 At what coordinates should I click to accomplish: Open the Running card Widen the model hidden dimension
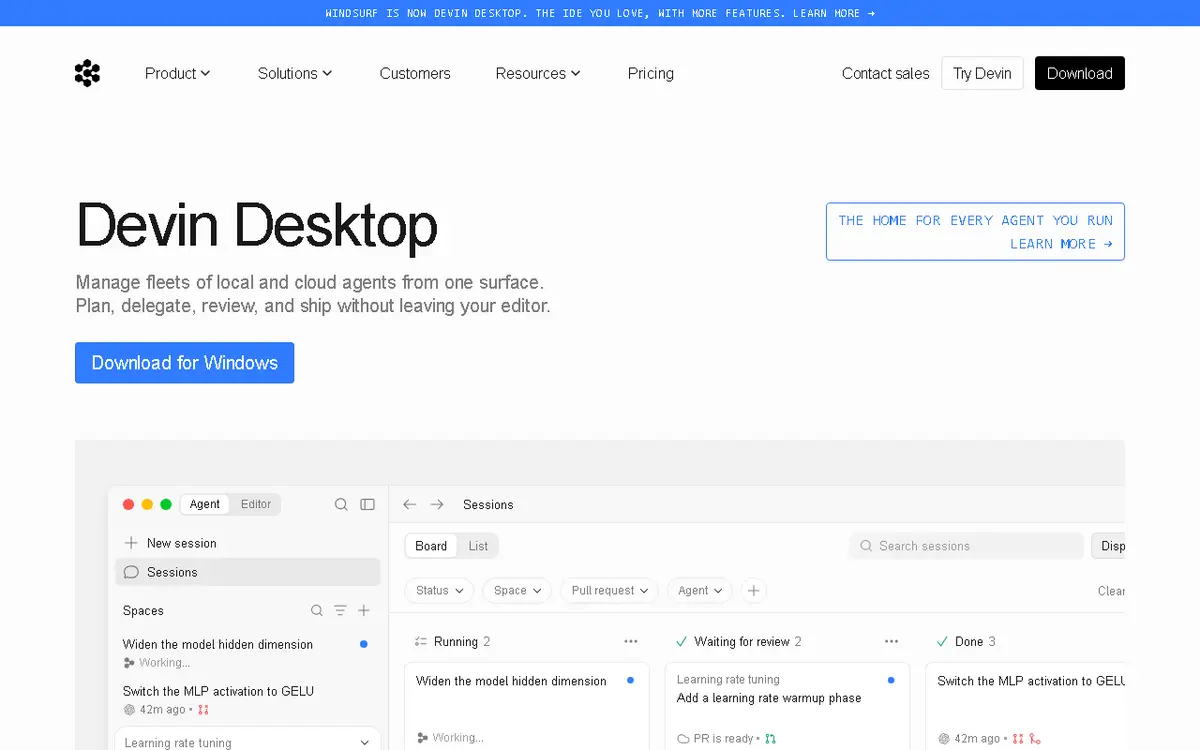click(x=527, y=706)
